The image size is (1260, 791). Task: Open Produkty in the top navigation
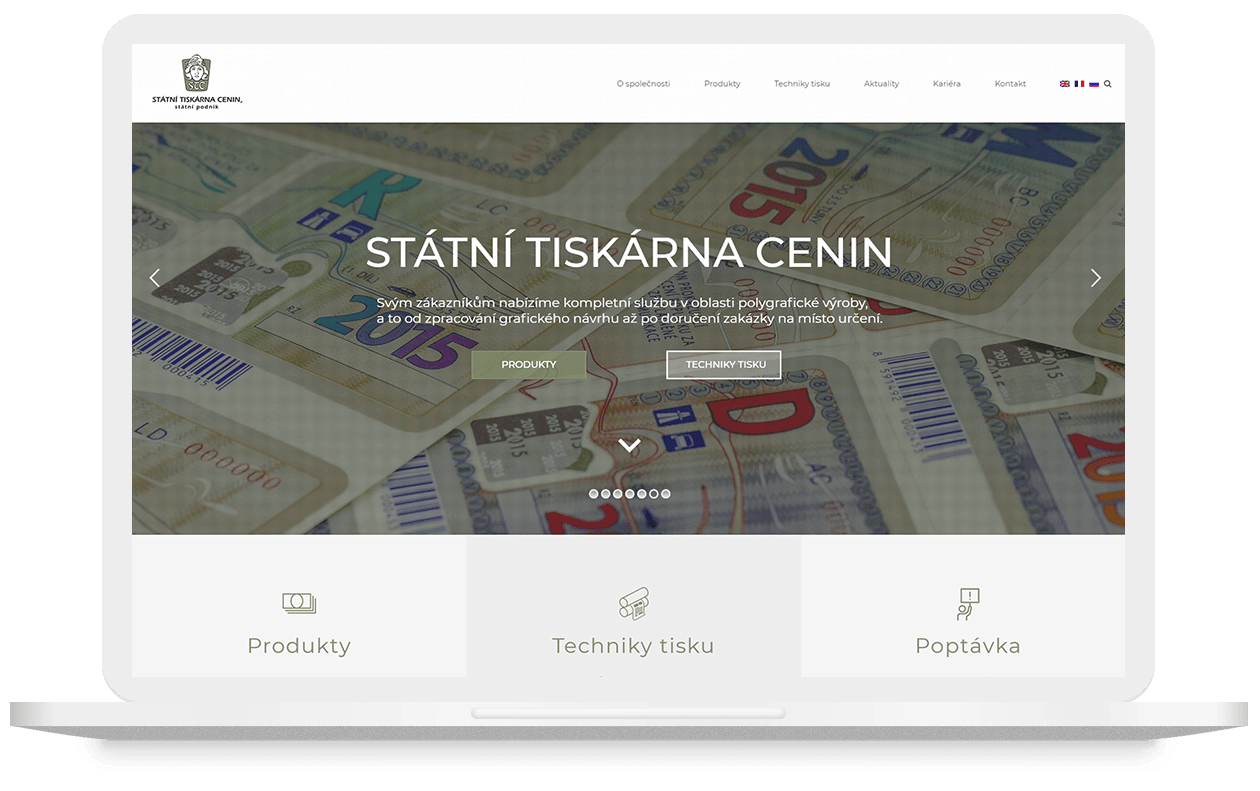[x=722, y=84]
